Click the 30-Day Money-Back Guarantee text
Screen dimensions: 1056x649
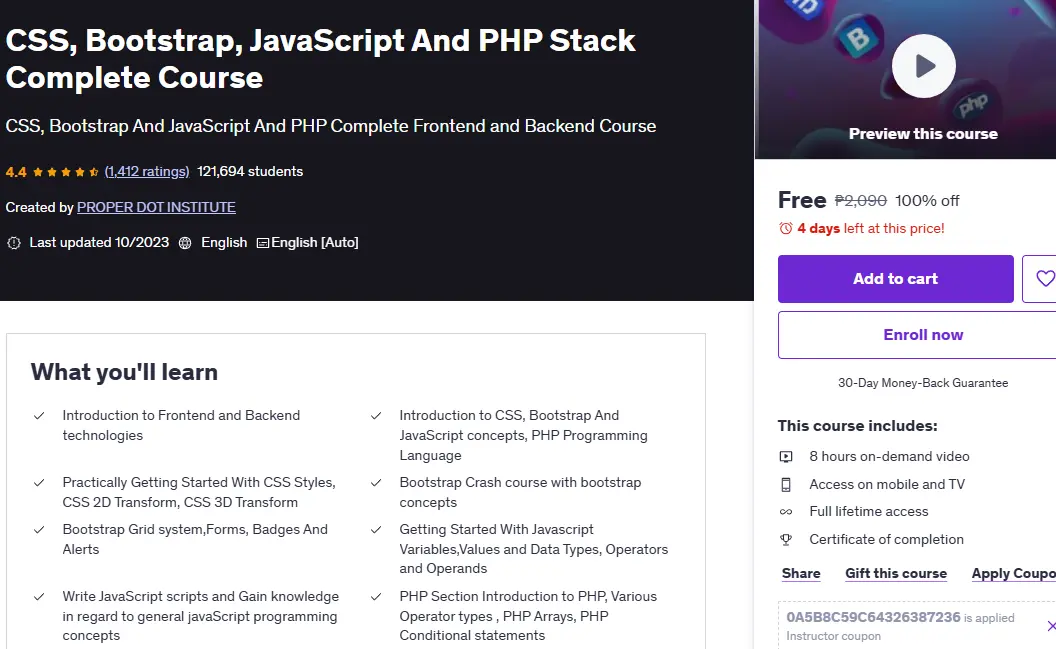[x=923, y=383]
